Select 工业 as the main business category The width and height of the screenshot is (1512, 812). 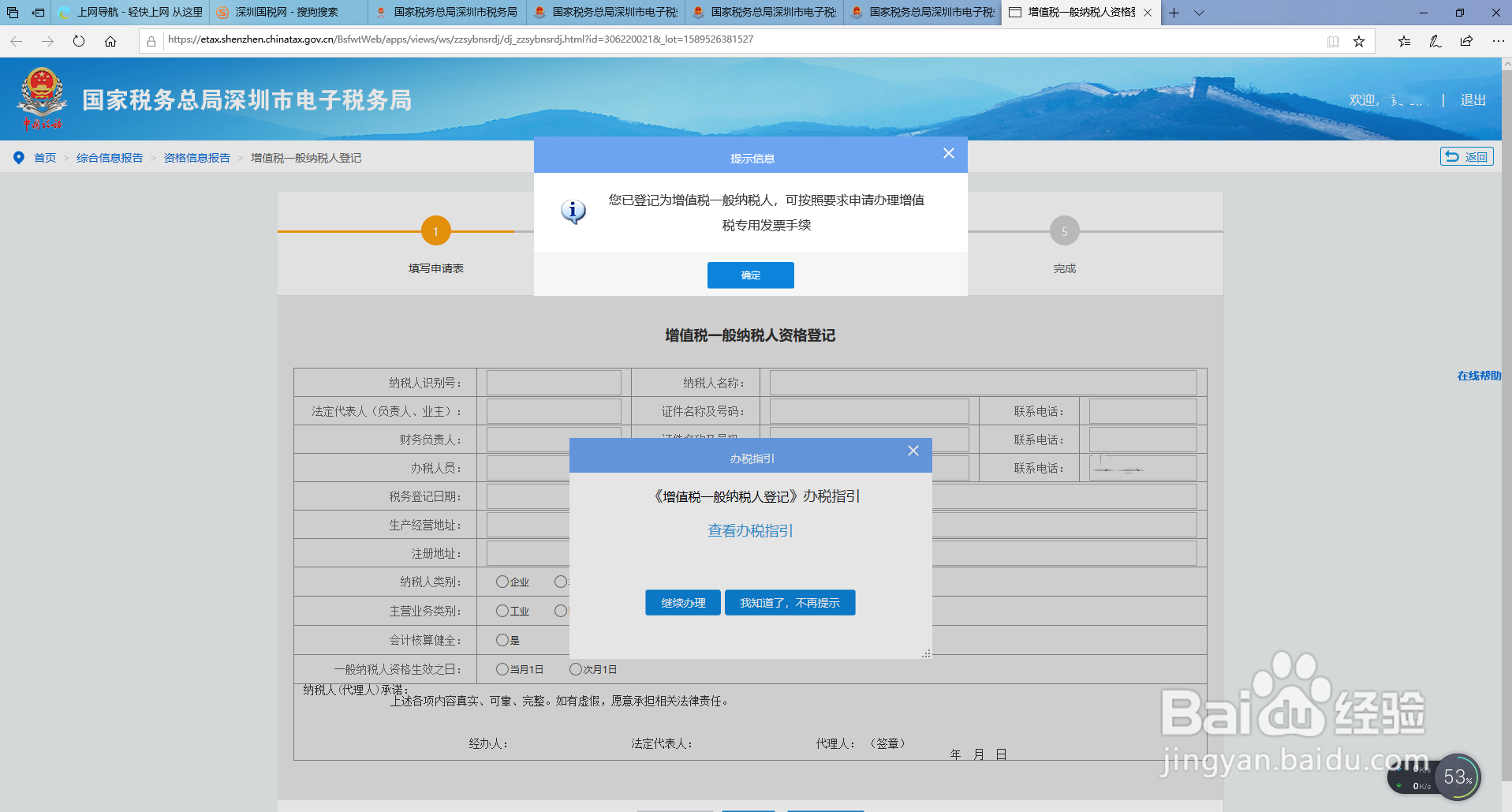click(502, 611)
